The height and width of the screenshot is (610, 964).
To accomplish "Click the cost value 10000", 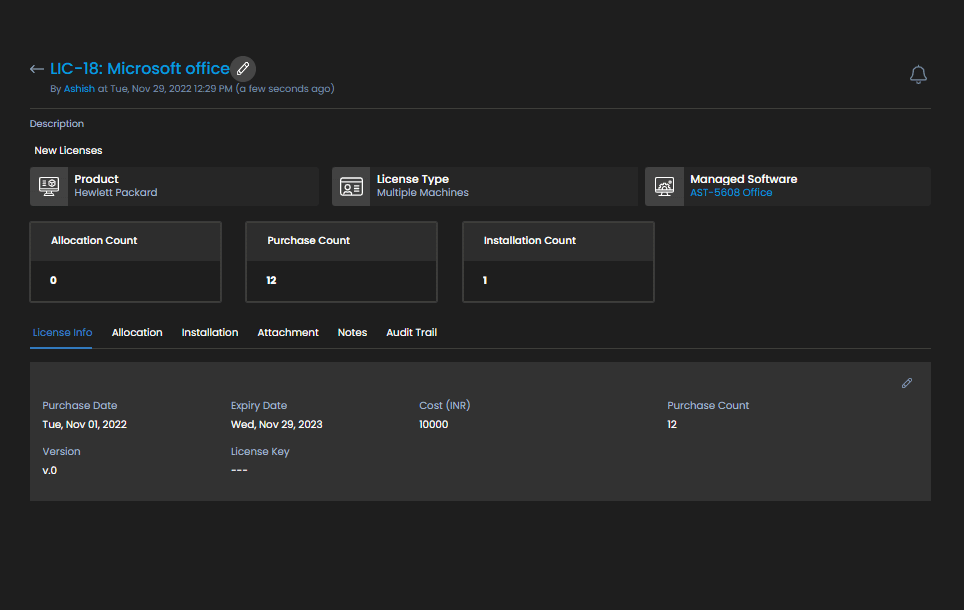I will pos(433,424).
